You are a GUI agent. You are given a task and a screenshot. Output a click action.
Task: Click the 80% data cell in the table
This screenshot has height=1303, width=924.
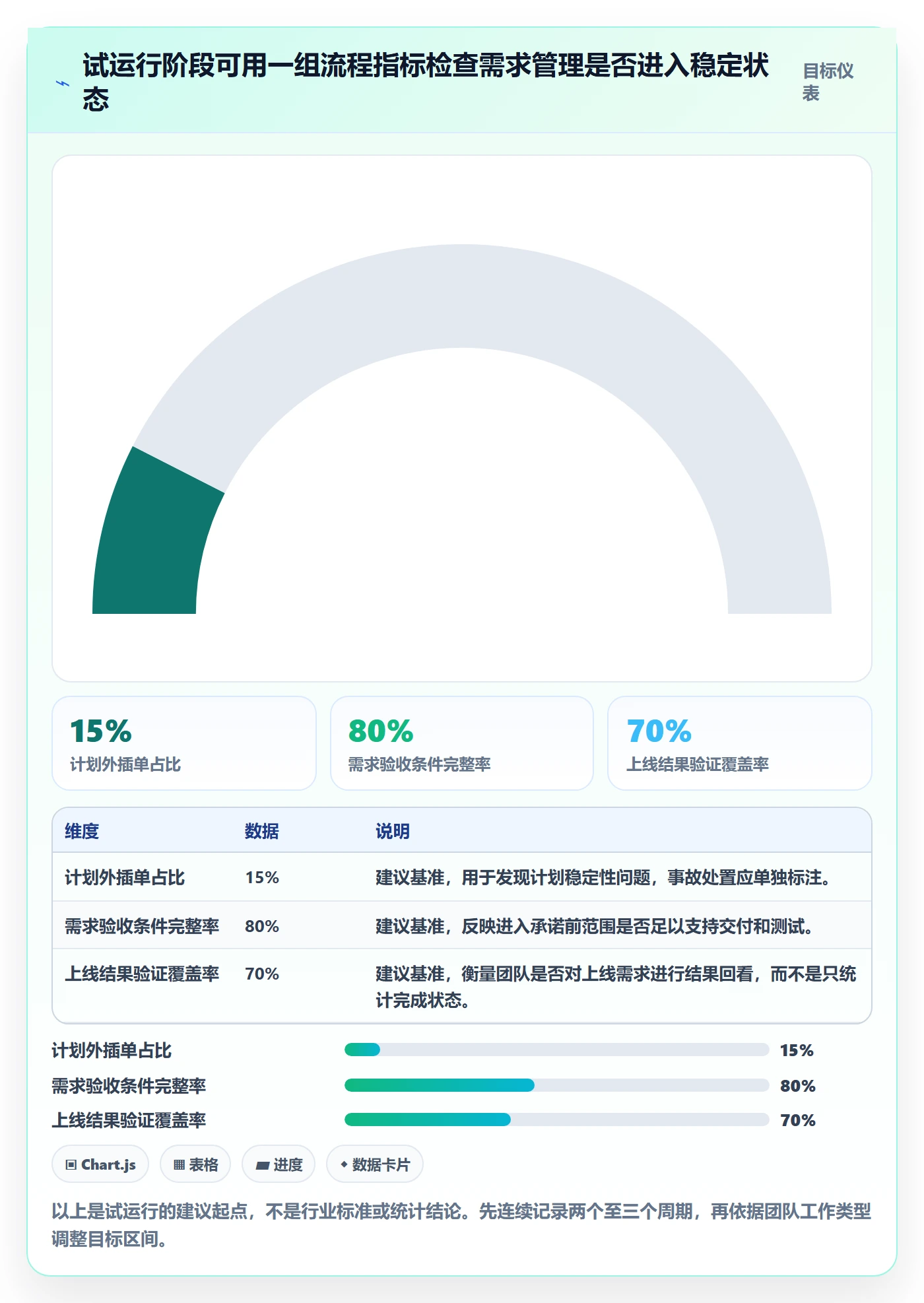(262, 926)
